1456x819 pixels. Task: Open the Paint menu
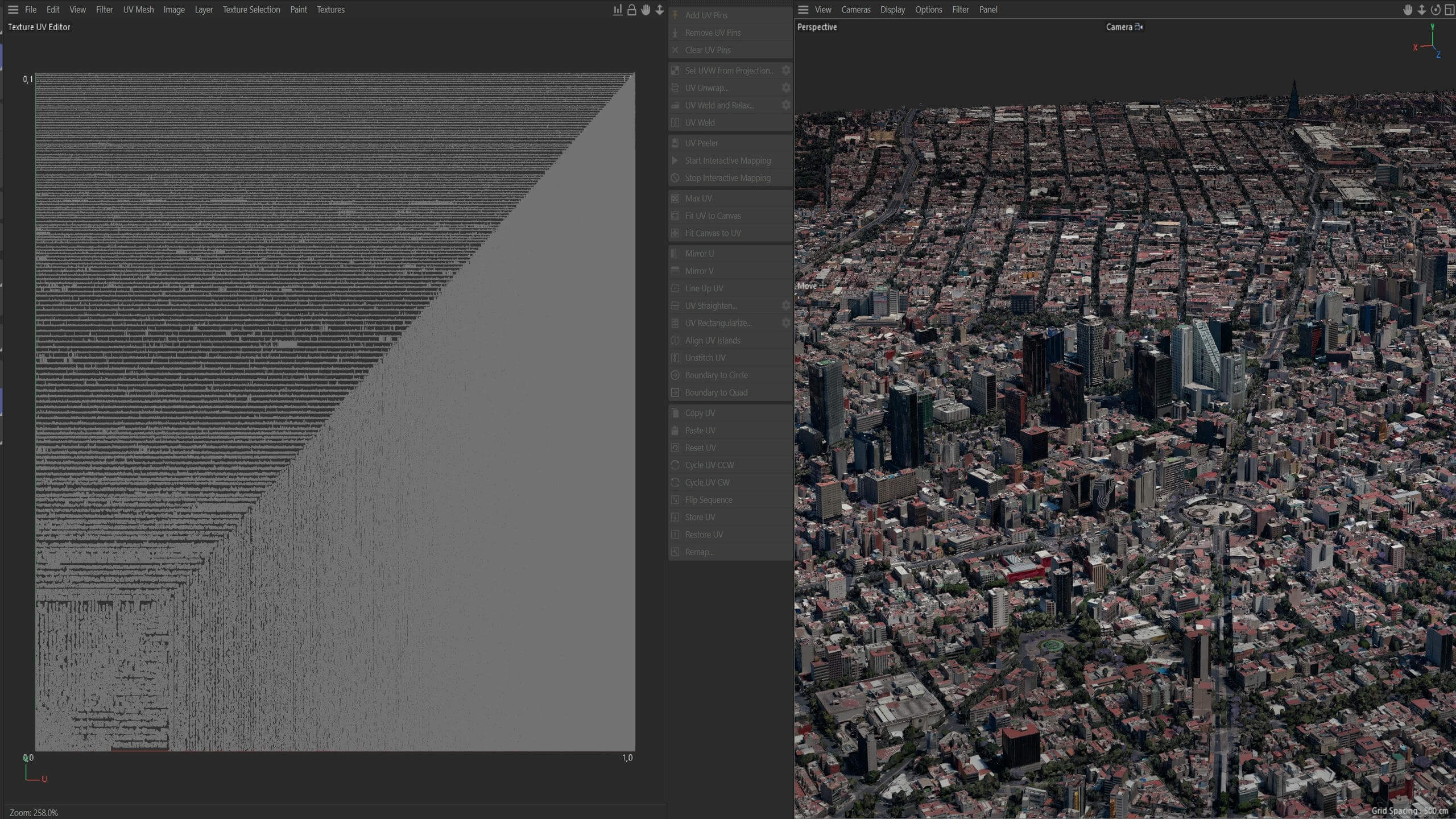pyautogui.click(x=299, y=10)
